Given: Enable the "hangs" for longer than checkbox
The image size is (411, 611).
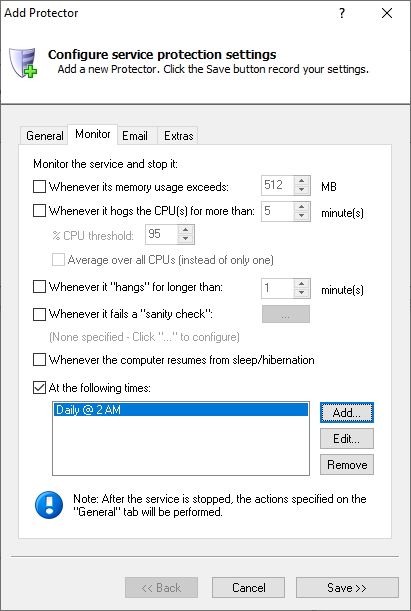Looking at the screenshot, I should click(x=39, y=287).
